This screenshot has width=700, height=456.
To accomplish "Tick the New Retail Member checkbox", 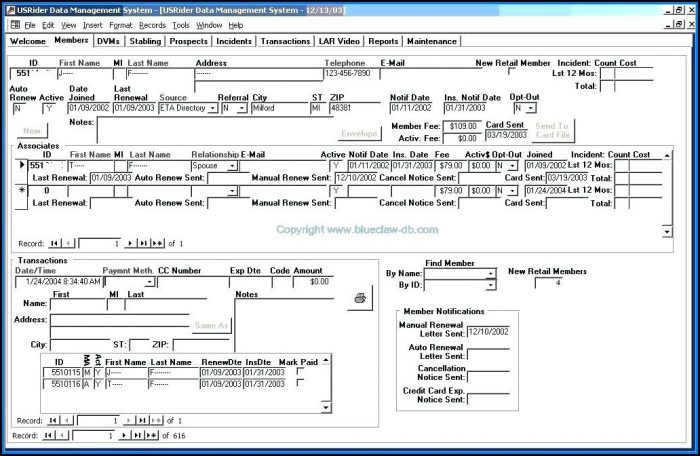I will coord(512,71).
